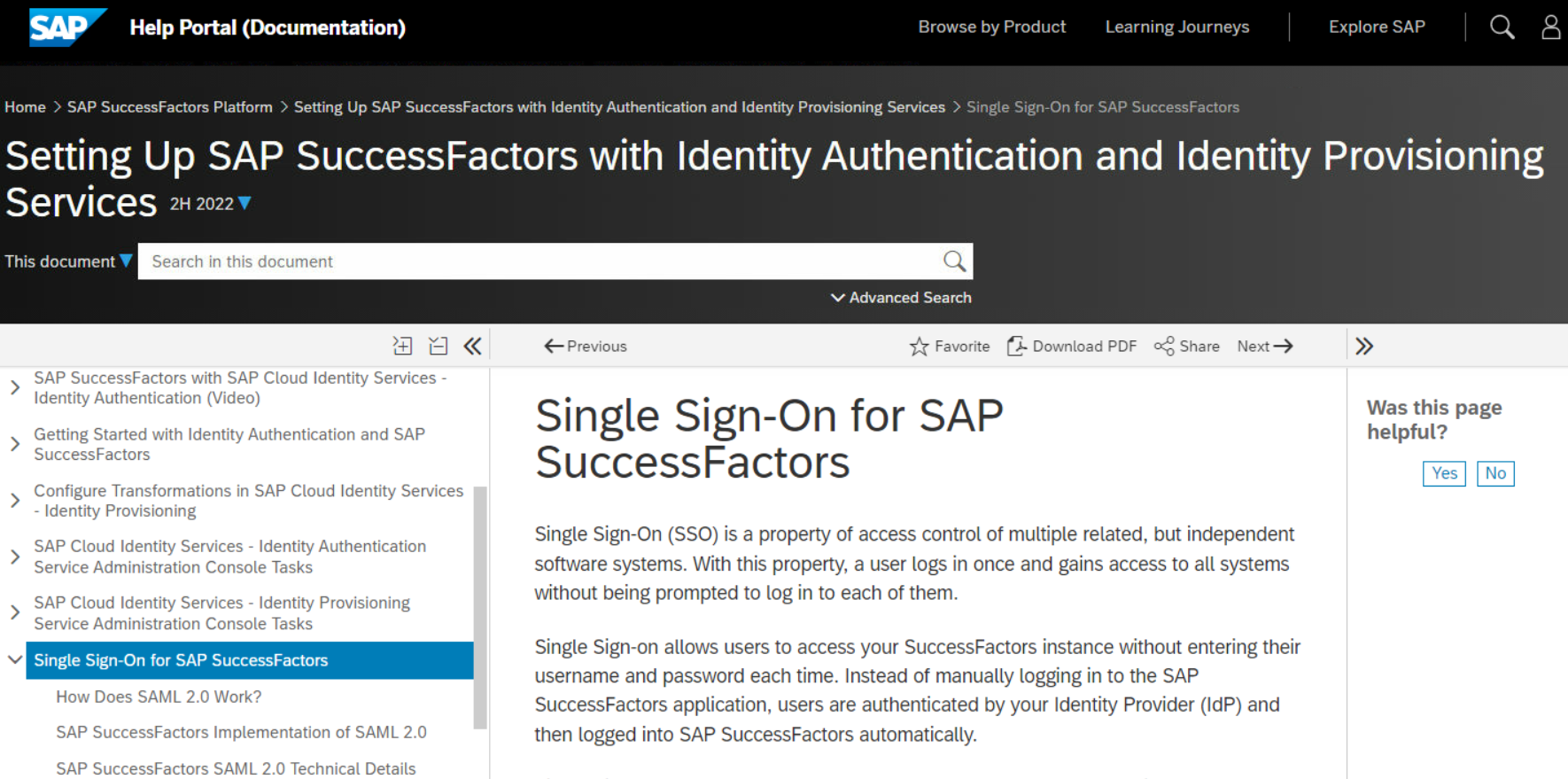Viewport: 1568px width, 779px height.
Task: Click No for page helpful
Action: click(x=1495, y=473)
